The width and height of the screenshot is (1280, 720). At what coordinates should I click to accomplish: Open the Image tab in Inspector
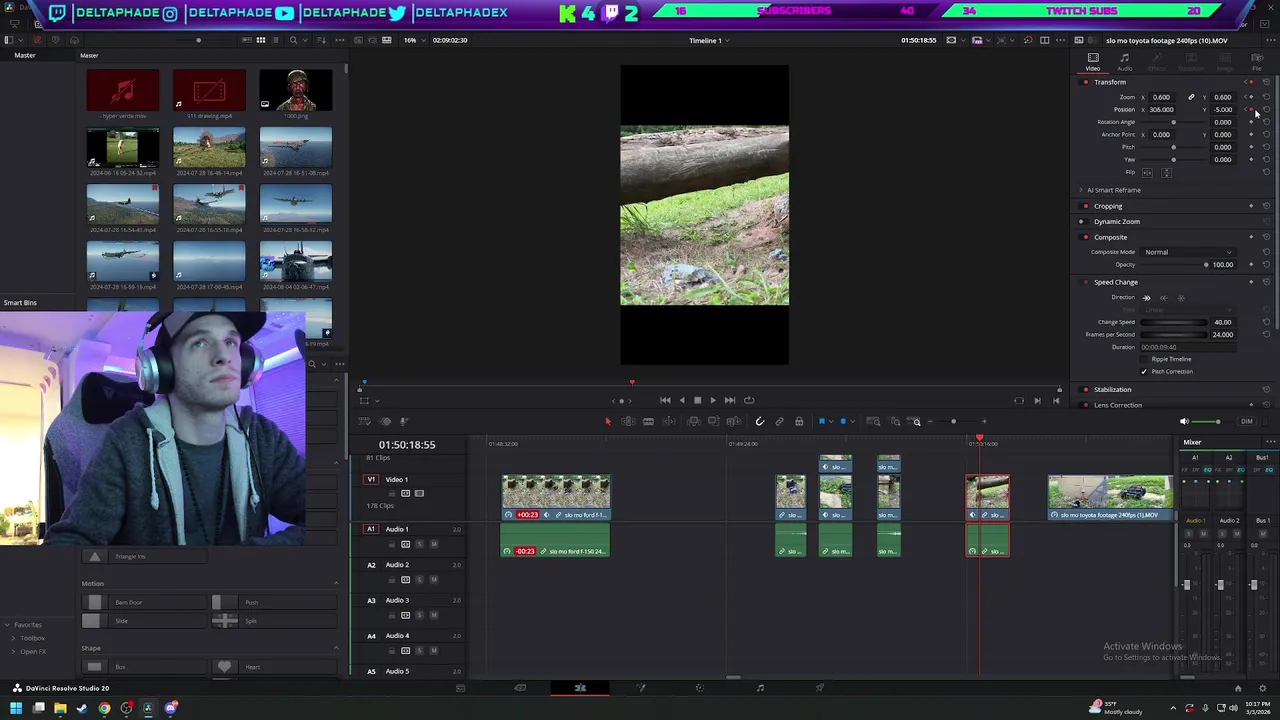tap(1225, 63)
